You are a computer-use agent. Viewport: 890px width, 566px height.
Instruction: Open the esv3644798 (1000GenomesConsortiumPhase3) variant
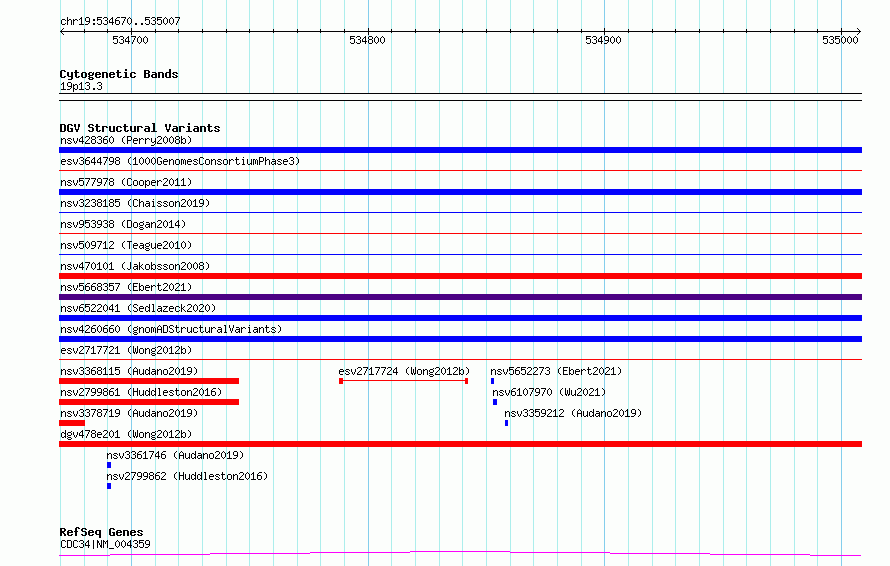click(180, 161)
